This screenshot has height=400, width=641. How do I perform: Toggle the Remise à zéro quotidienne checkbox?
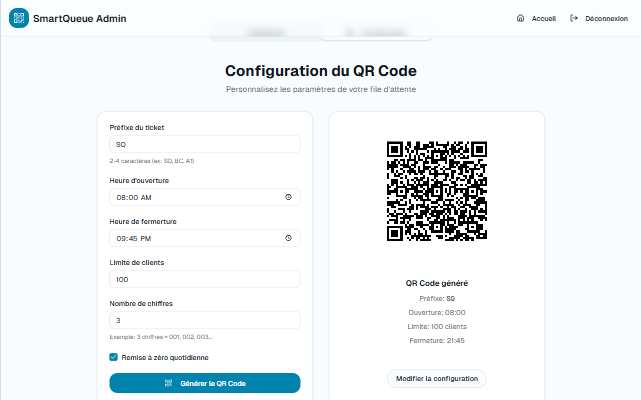tap(114, 357)
